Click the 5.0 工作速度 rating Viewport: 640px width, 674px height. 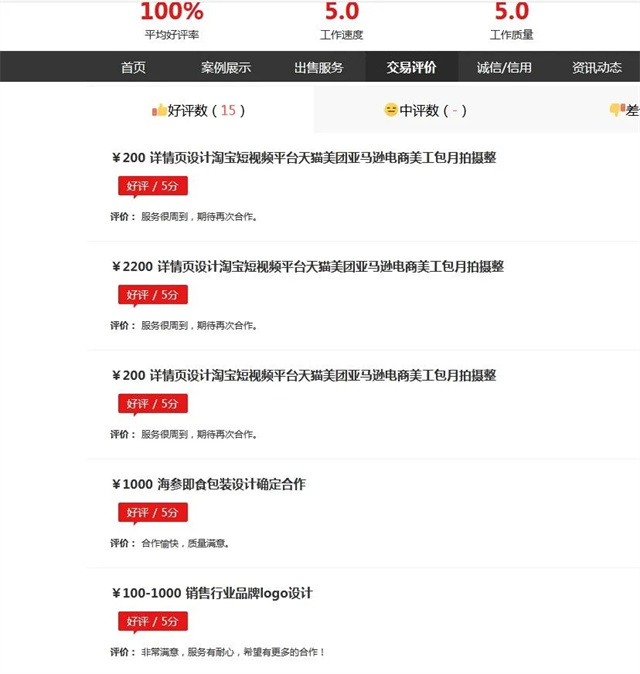point(342,12)
